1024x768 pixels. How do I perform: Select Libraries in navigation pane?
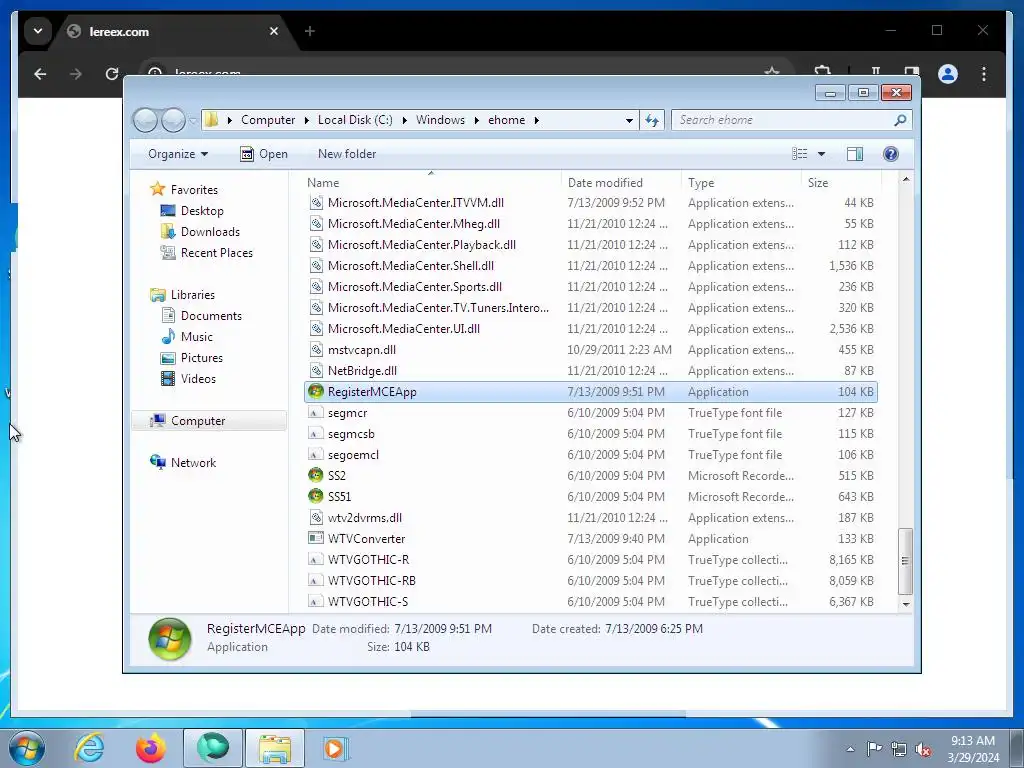193,295
